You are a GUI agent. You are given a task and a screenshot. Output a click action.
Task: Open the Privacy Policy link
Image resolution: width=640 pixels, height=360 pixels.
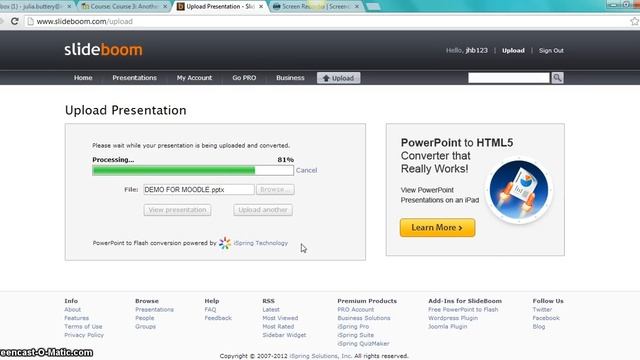tap(84, 335)
